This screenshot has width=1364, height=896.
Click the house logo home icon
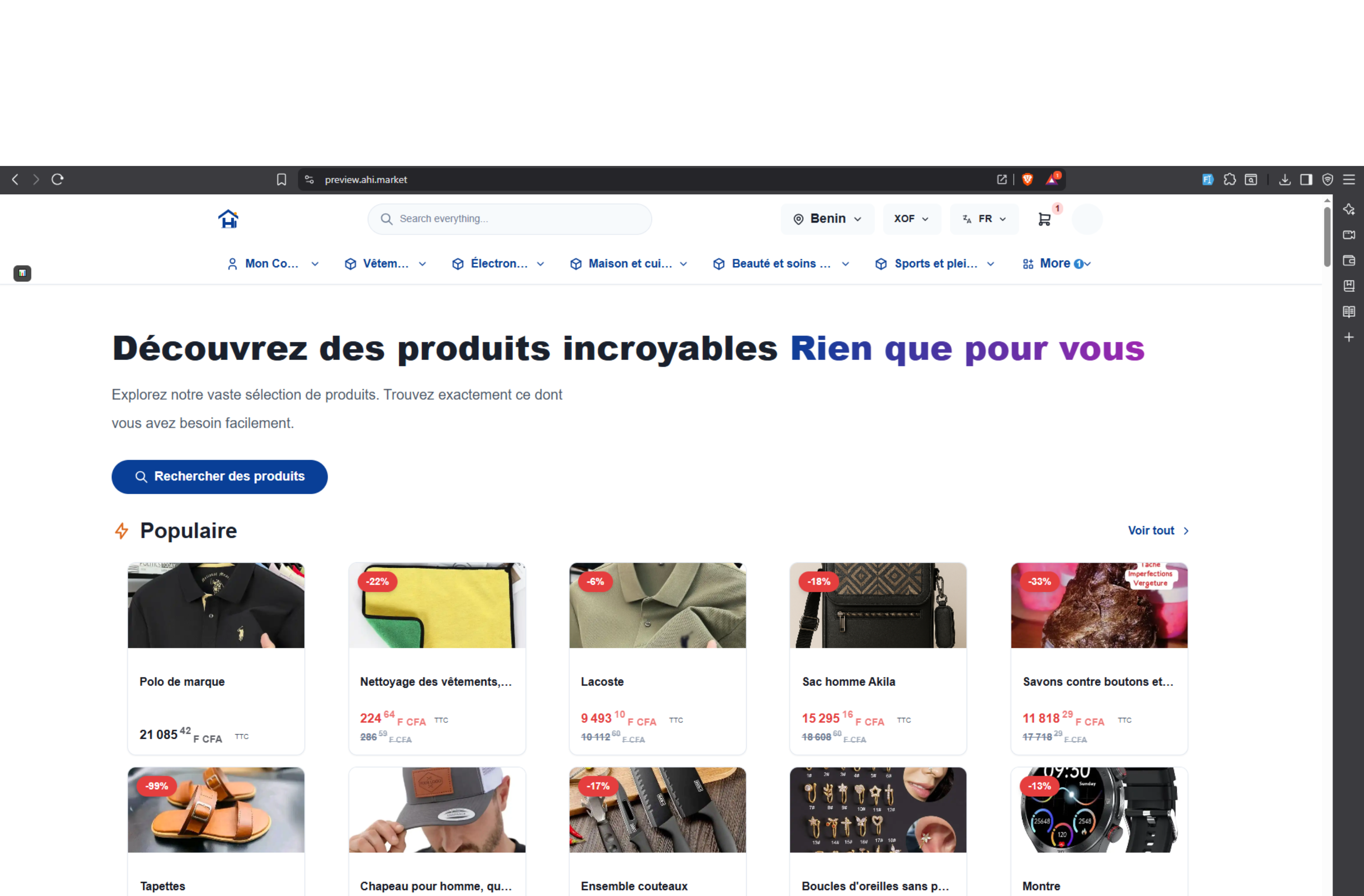pyautogui.click(x=228, y=219)
